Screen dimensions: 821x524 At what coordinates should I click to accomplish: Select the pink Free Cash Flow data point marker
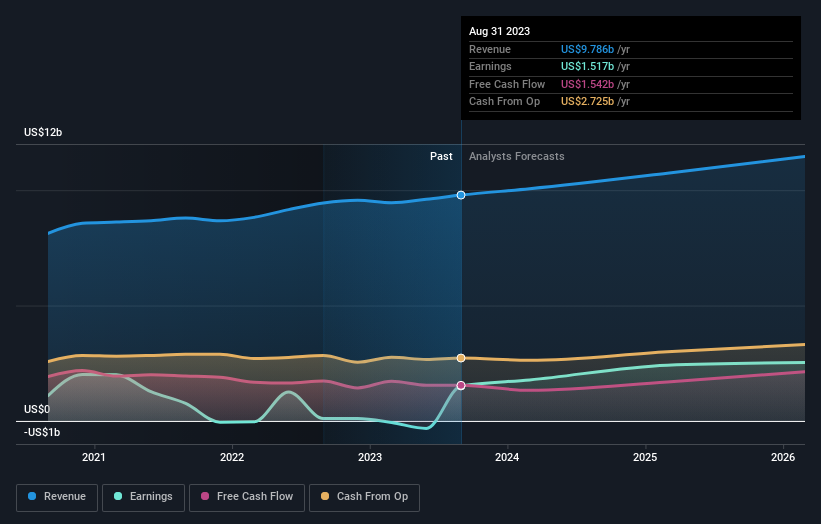click(461, 385)
